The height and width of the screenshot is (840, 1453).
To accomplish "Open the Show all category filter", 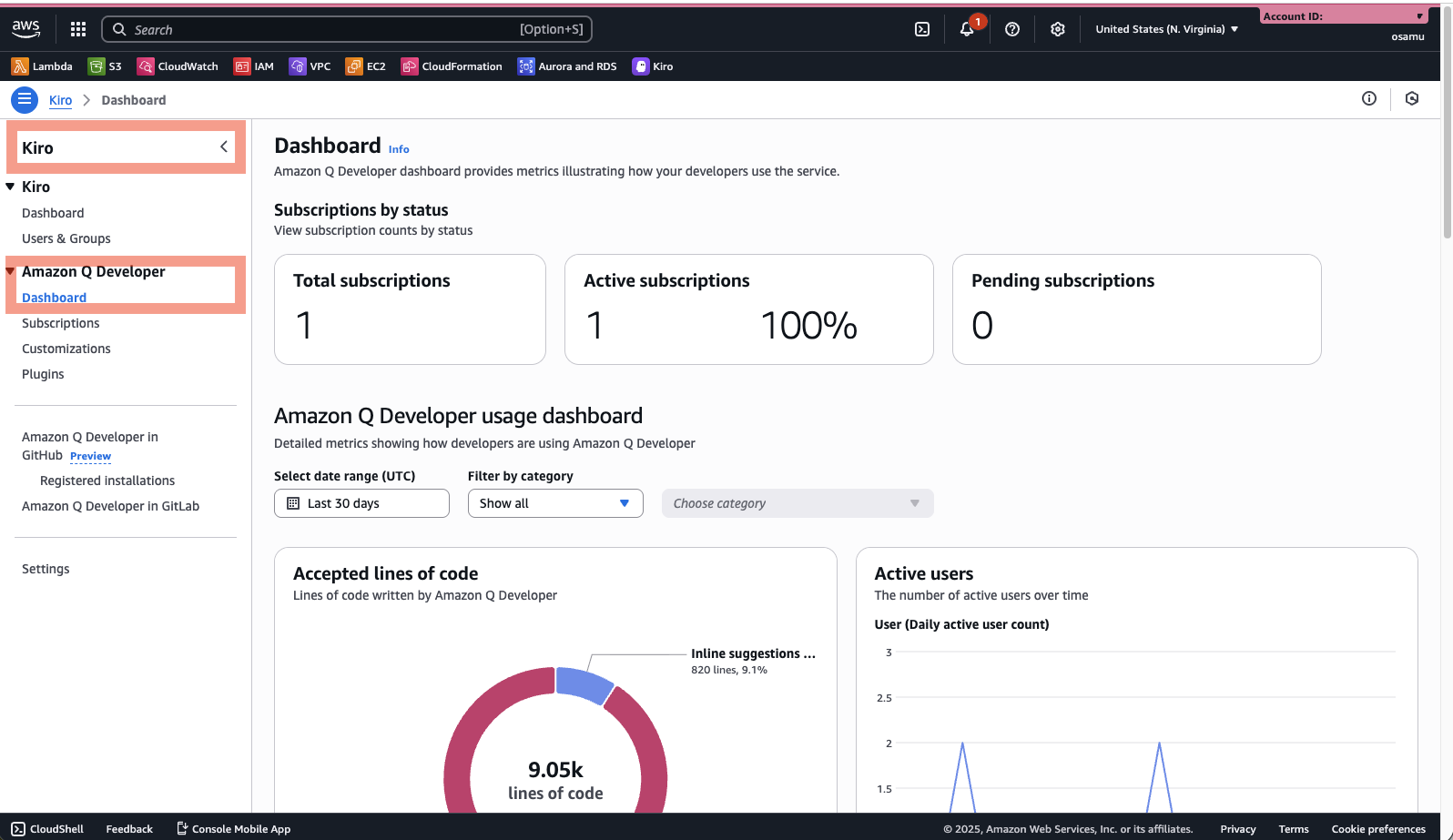I will click(x=555, y=503).
